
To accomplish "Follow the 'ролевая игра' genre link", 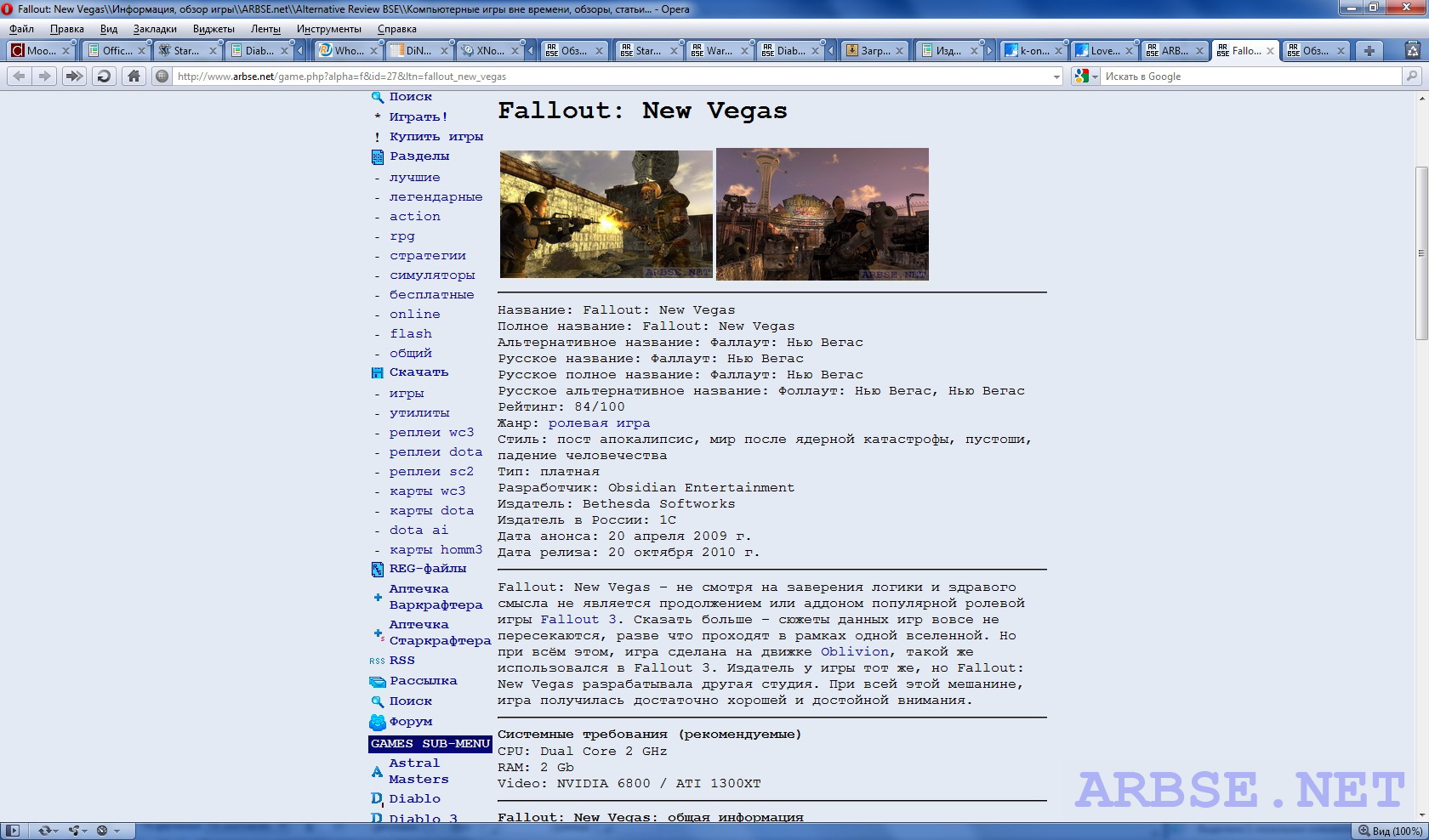I will pos(599,423).
